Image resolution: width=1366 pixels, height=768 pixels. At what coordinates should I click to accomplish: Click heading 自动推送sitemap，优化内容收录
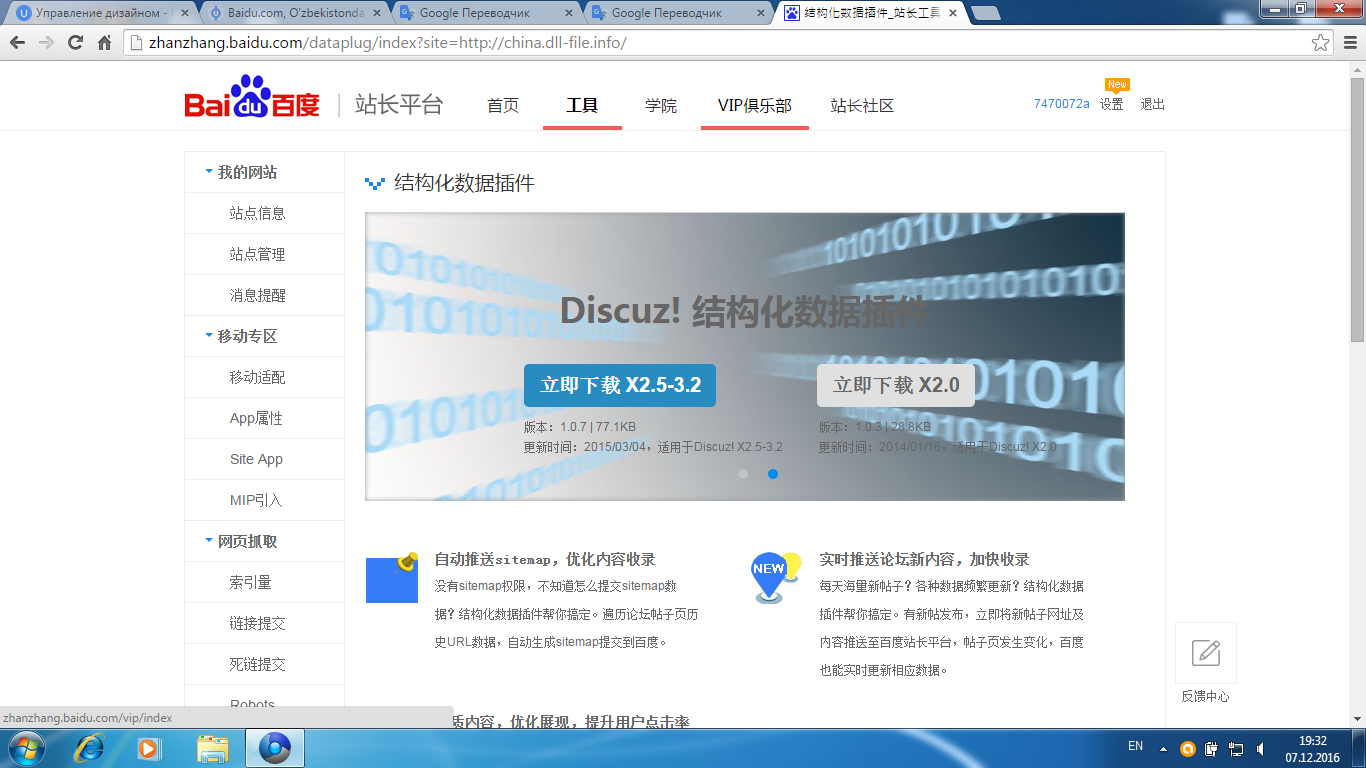click(x=545, y=559)
